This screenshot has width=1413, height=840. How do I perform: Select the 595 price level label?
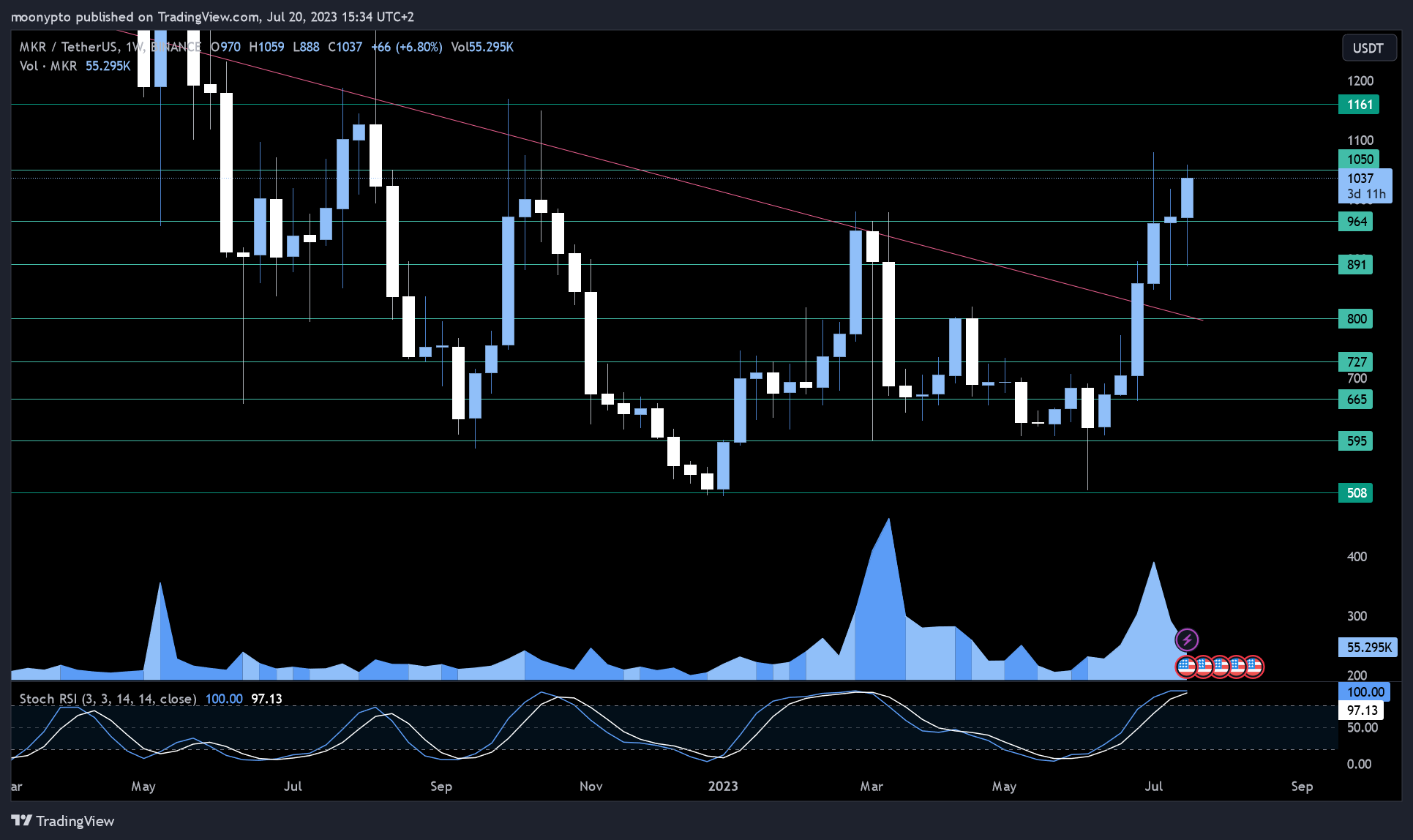1356,441
